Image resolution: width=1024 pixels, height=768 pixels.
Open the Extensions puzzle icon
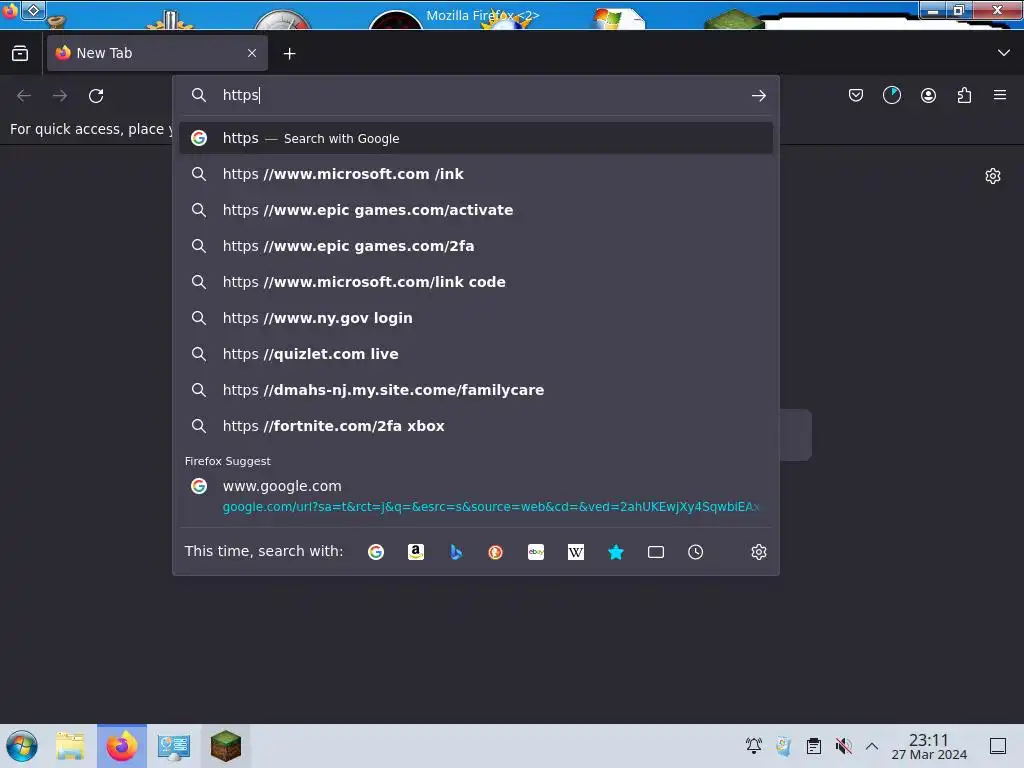(x=964, y=96)
